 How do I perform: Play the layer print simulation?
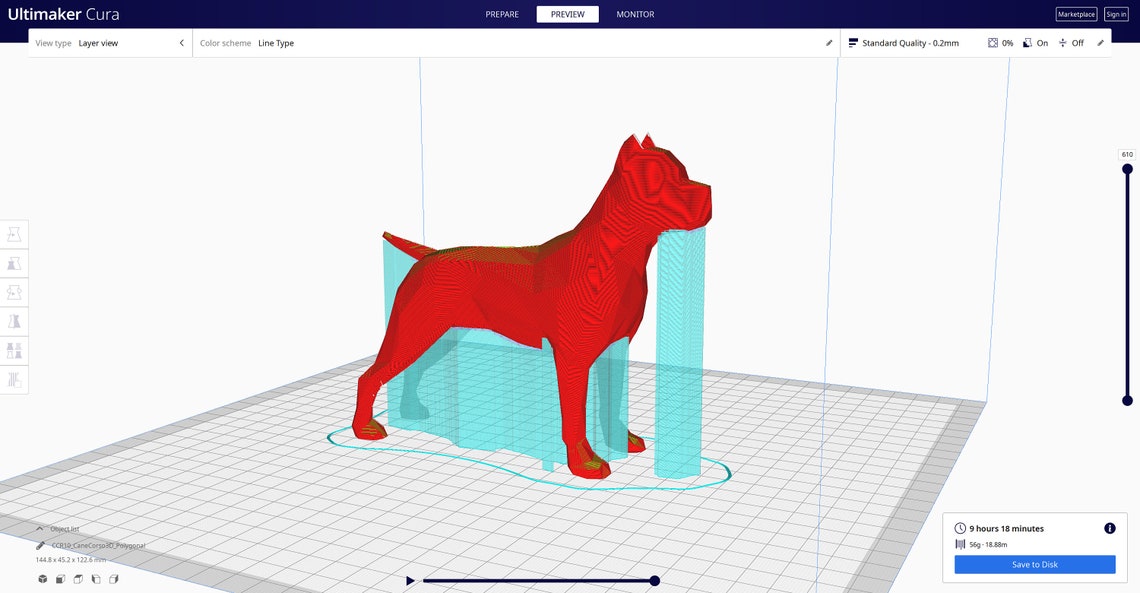point(409,580)
